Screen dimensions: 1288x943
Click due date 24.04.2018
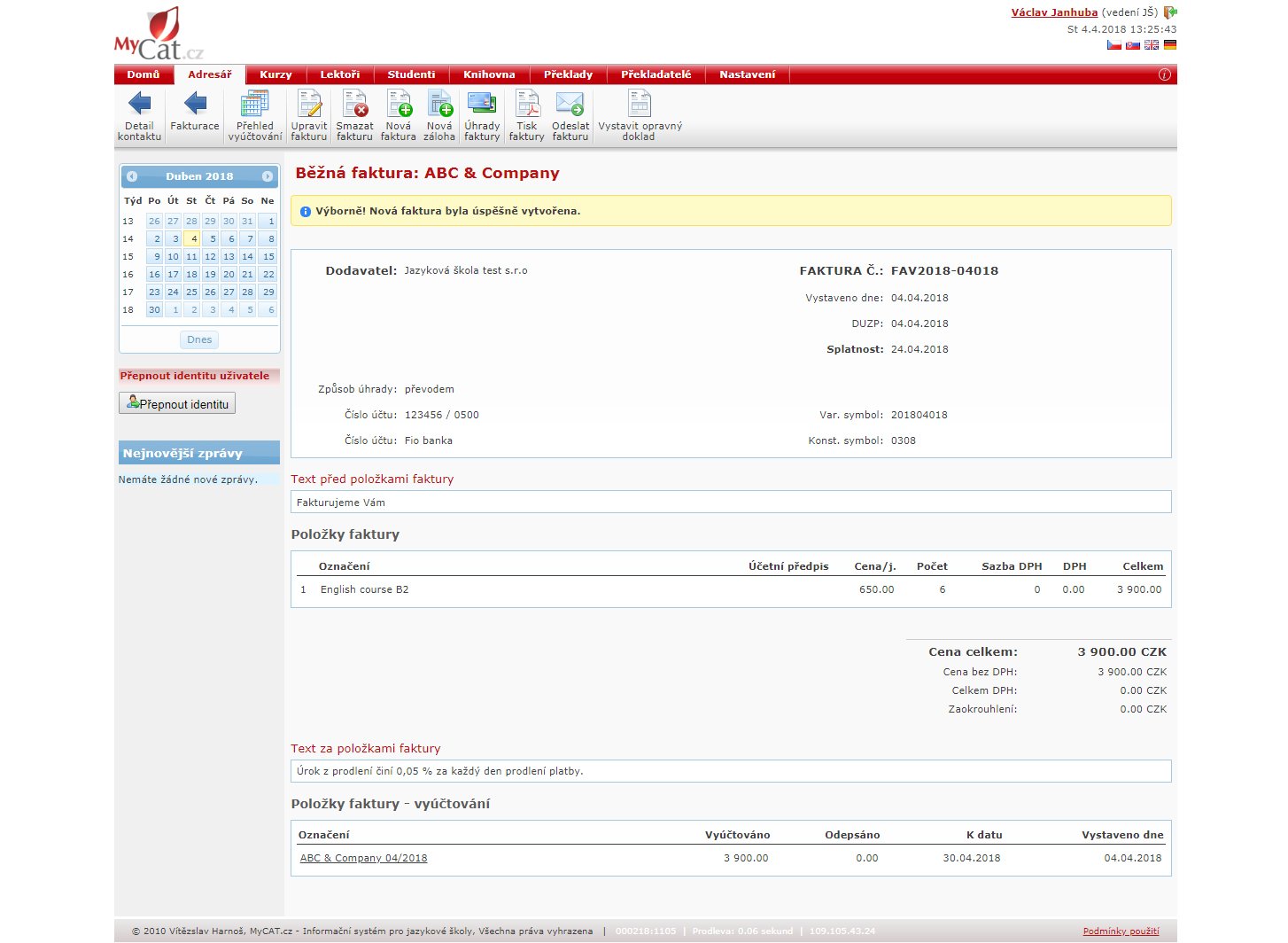click(x=919, y=349)
